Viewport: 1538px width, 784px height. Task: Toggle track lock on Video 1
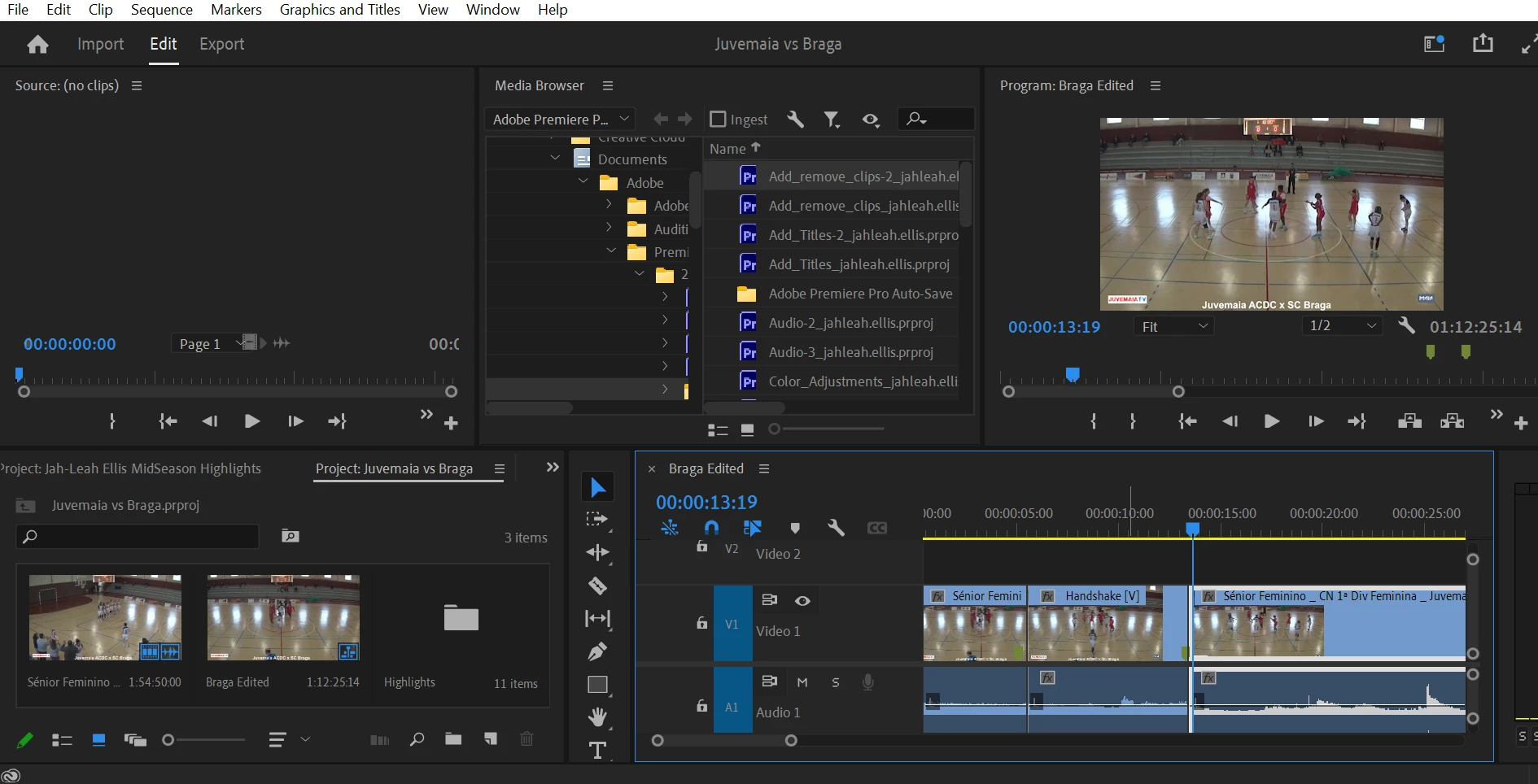[x=701, y=623]
